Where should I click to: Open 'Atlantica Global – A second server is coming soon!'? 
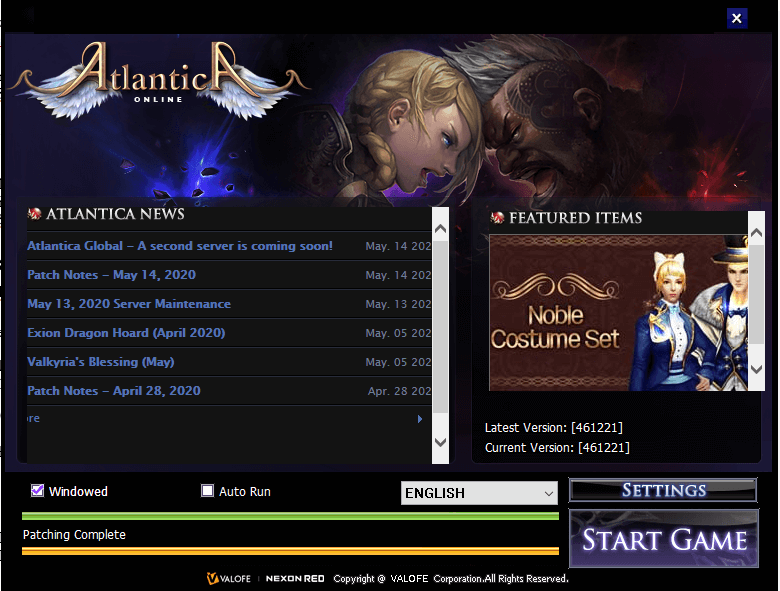coord(180,246)
